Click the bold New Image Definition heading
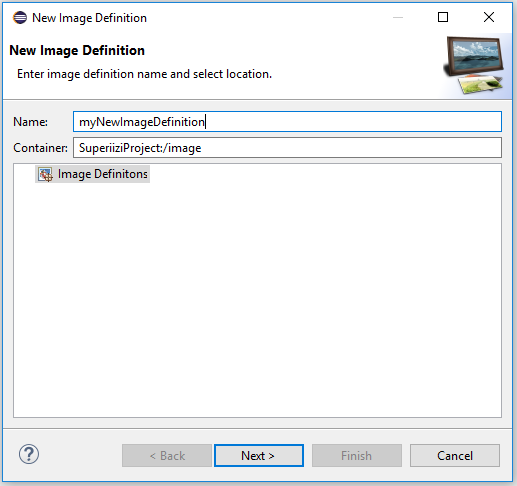This screenshot has height=486, width=517. coord(77,50)
